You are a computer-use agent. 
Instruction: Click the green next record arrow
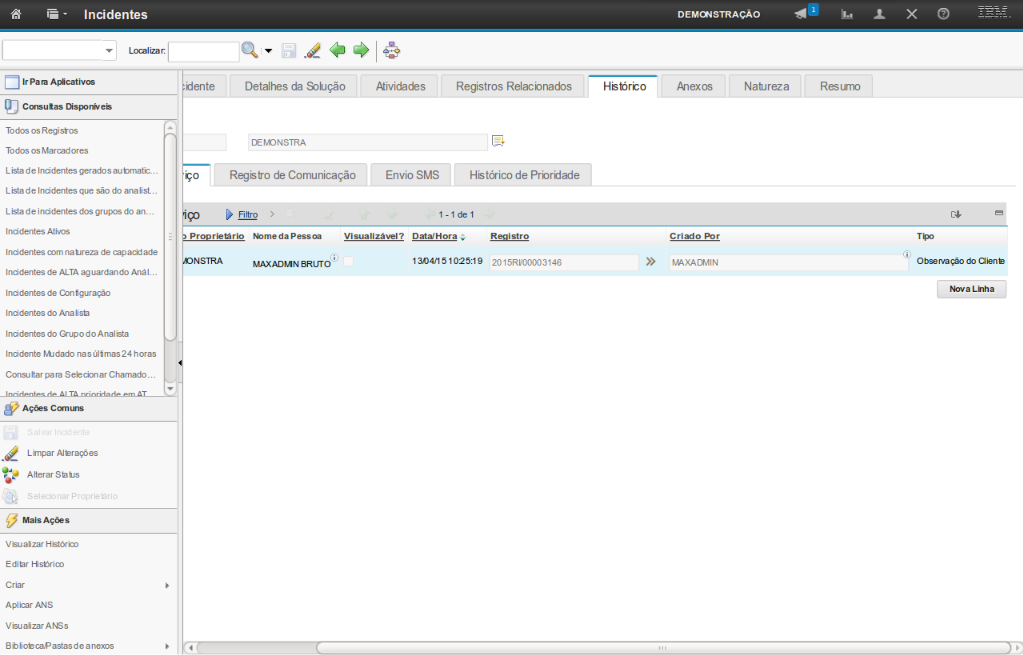click(361, 50)
